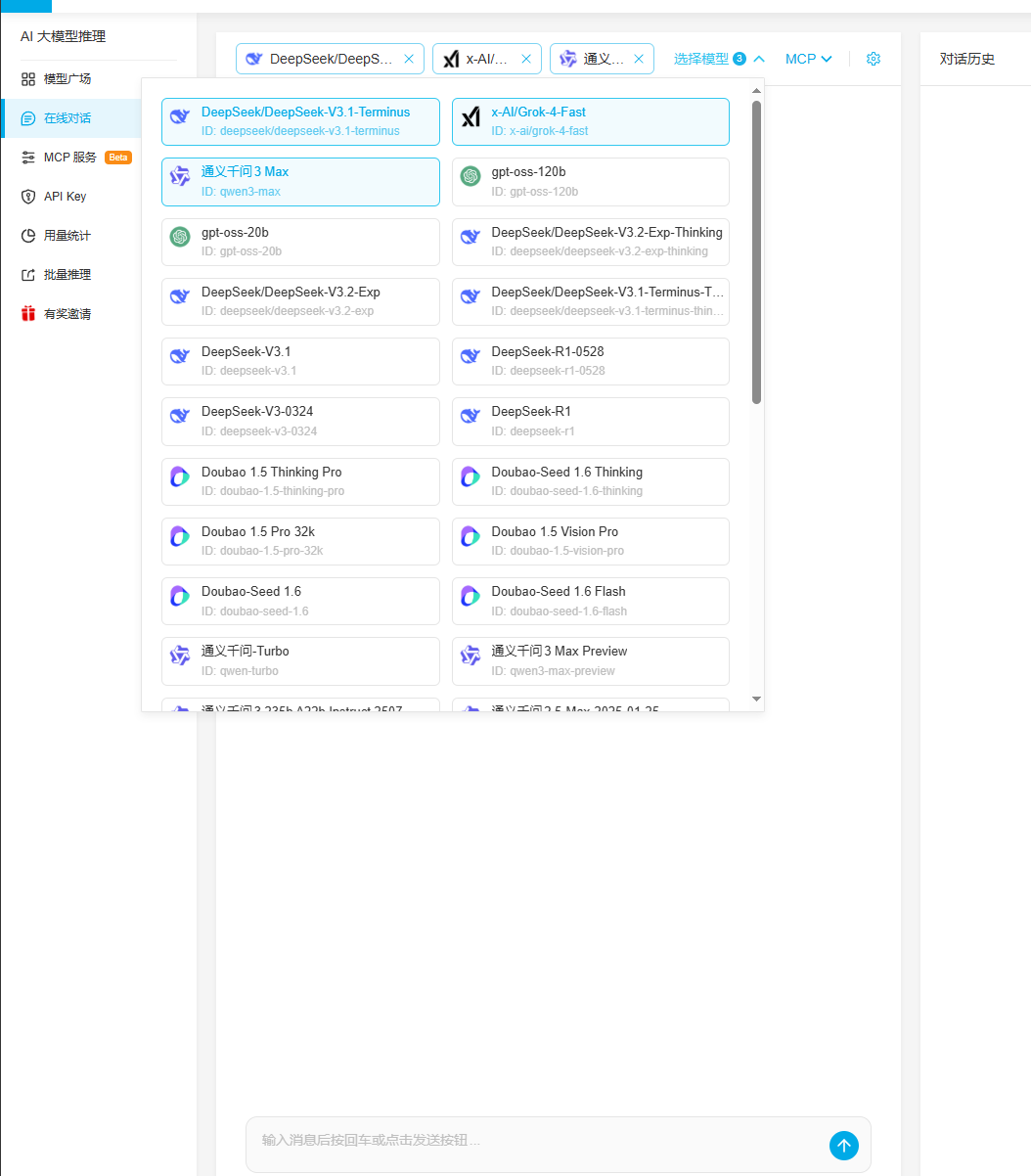
Task: Click the xAI logo on Grok-4-Fast card
Action: 471,116
